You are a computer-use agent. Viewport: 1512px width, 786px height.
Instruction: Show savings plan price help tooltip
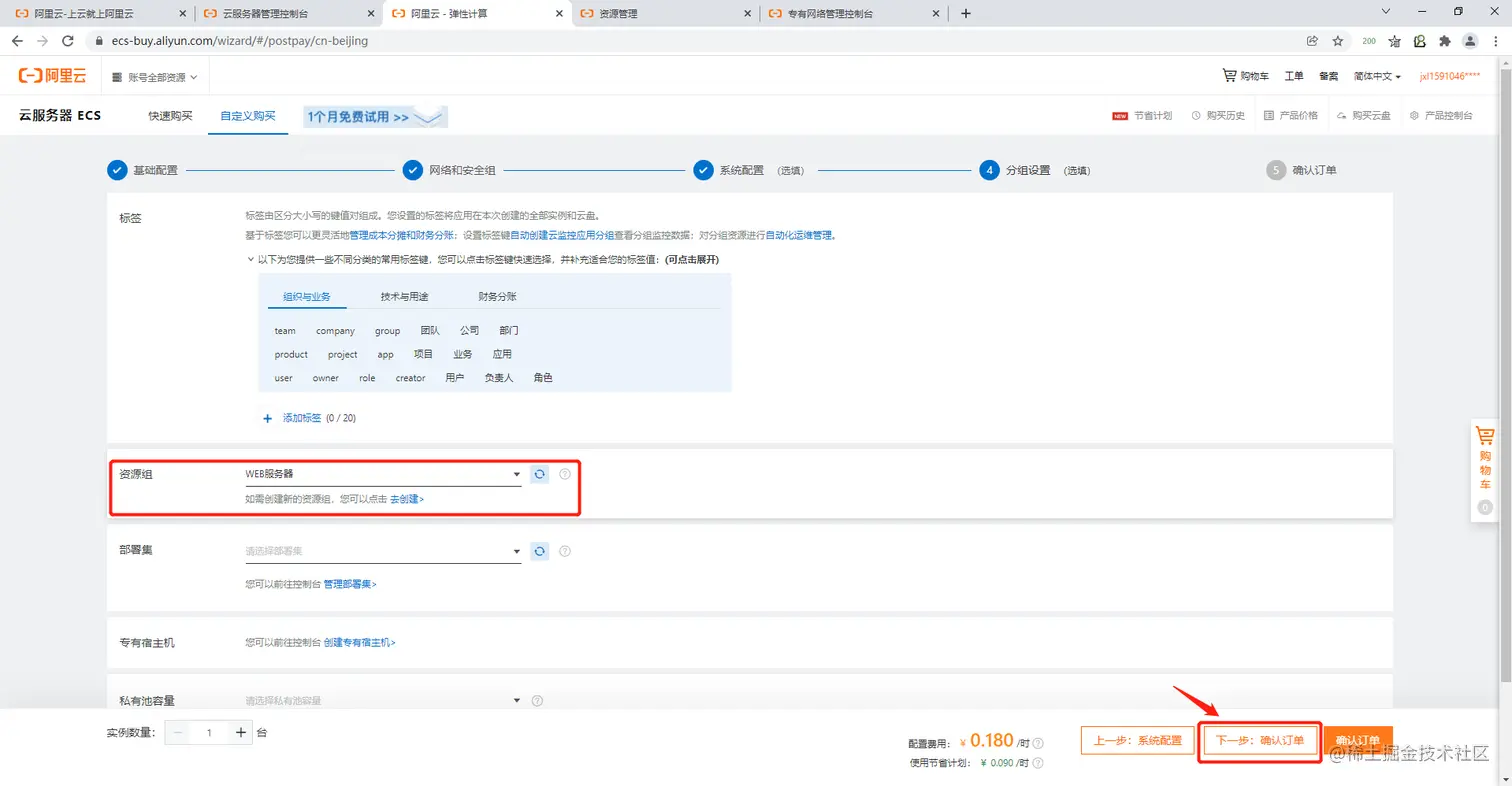click(1038, 763)
